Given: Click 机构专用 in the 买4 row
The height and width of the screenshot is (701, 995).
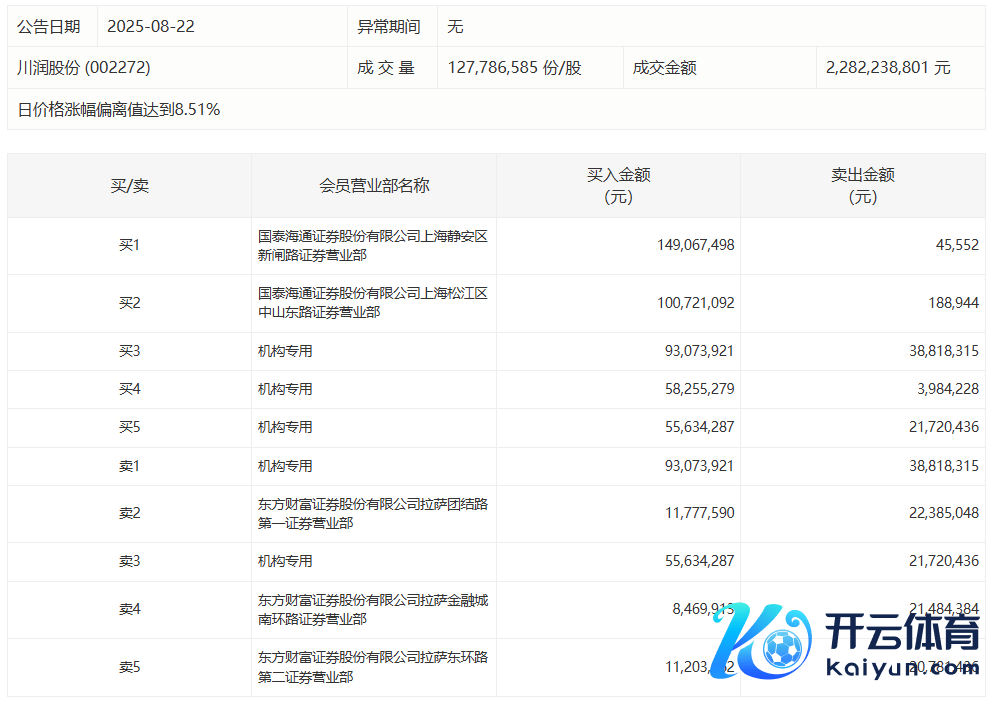Looking at the screenshot, I should (x=285, y=389).
